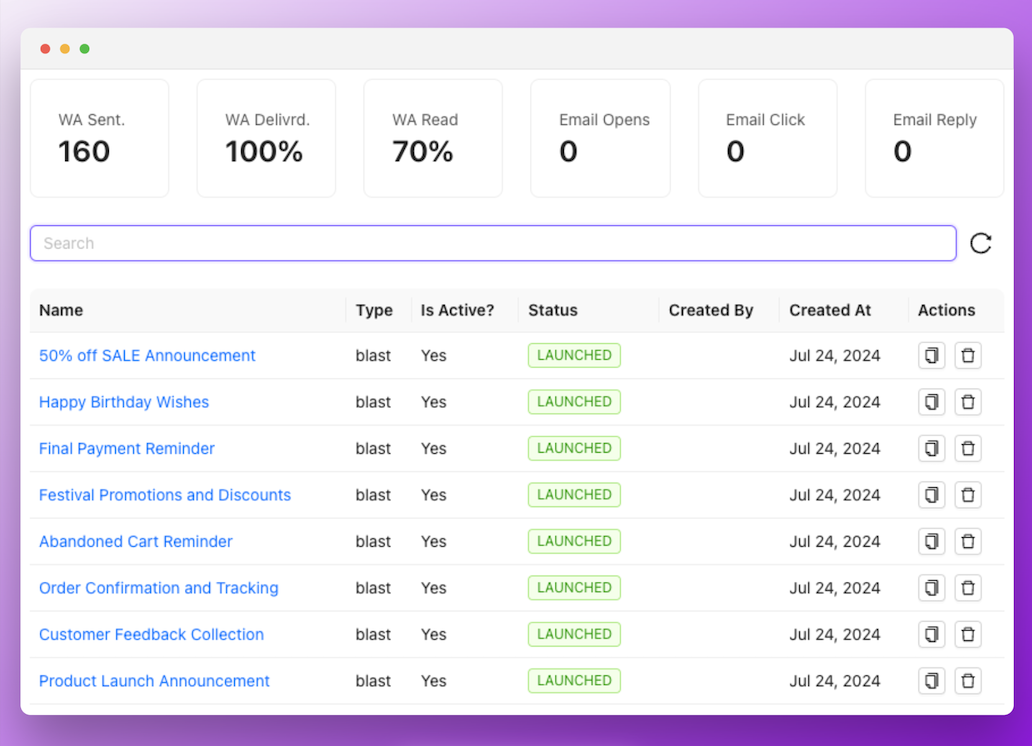
Task: Open the Abandoned Cart Reminder campaign
Action: (x=136, y=542)
